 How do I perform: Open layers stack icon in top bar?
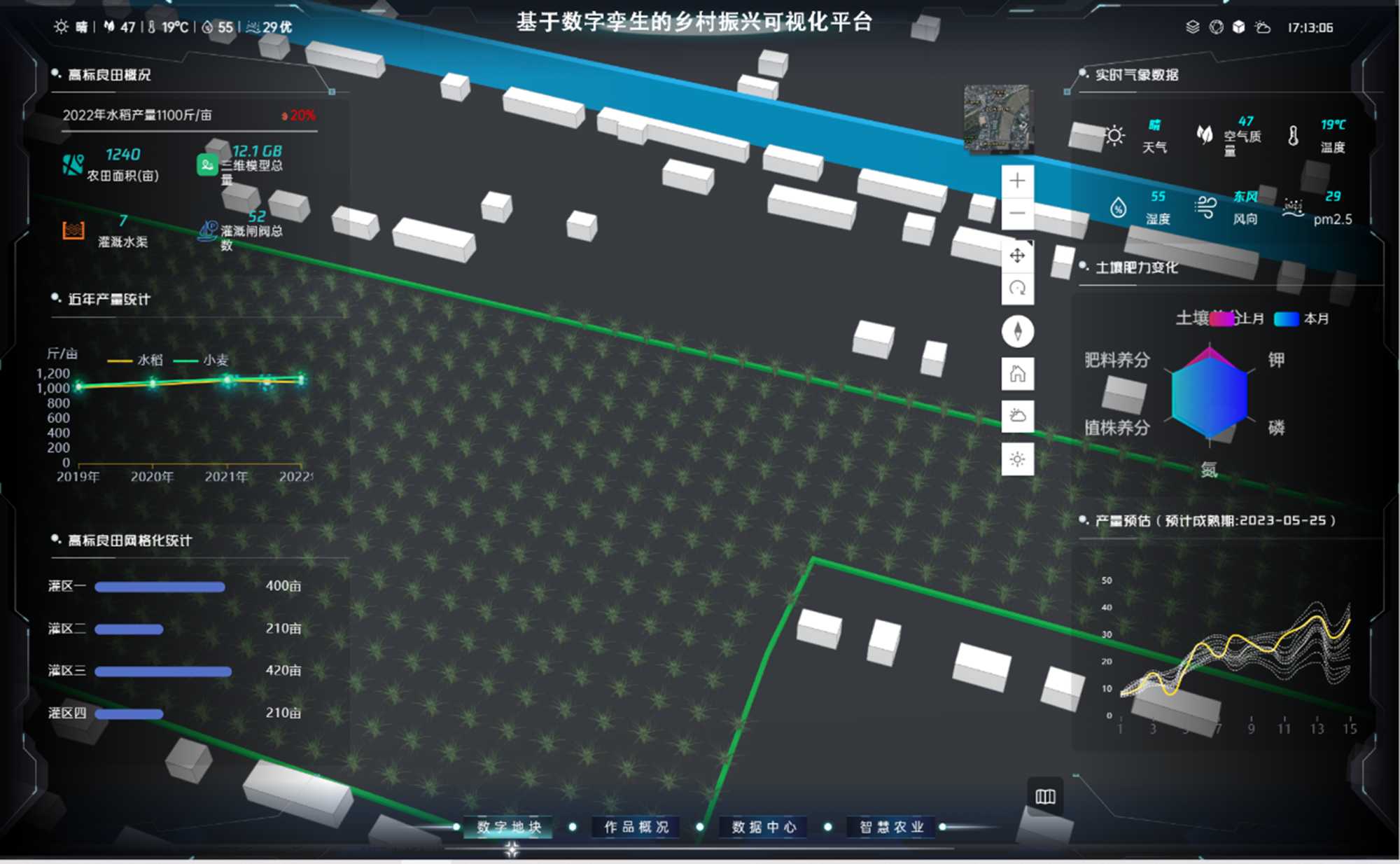coord(1193,27)
